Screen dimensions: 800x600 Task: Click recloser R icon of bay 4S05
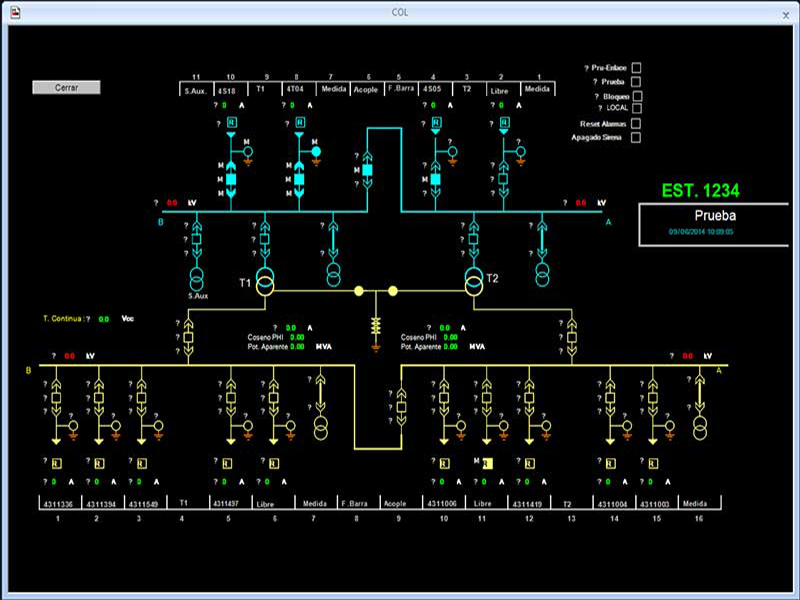click(436, 122)
